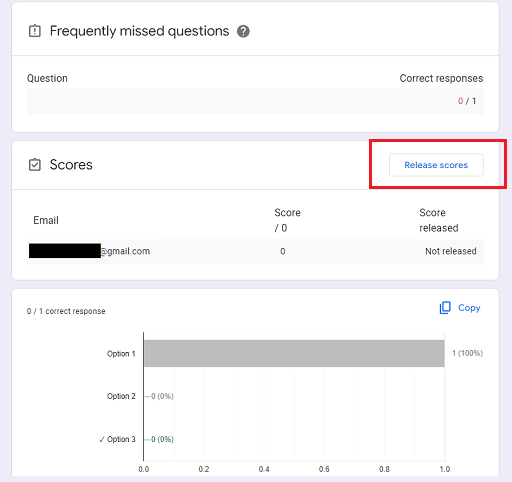Image resolution: width=512 pixels, height=482 pixels.
Task: Click the Frequently missed questions clipboard icon
Action: pyautogui.click(x=35, y=31)
